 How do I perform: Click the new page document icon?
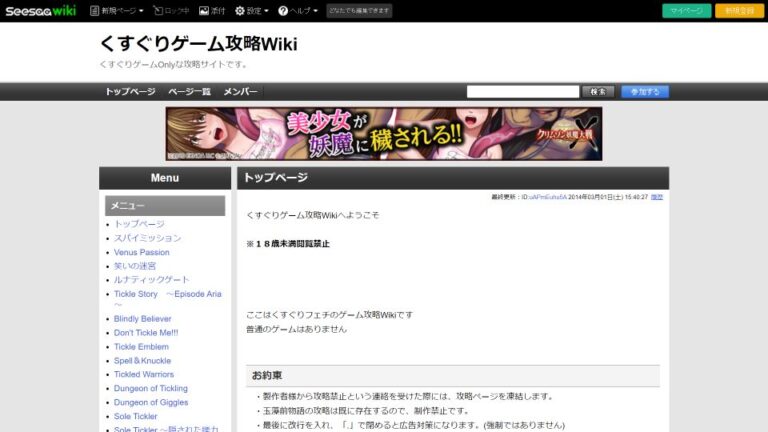[93, 11]
